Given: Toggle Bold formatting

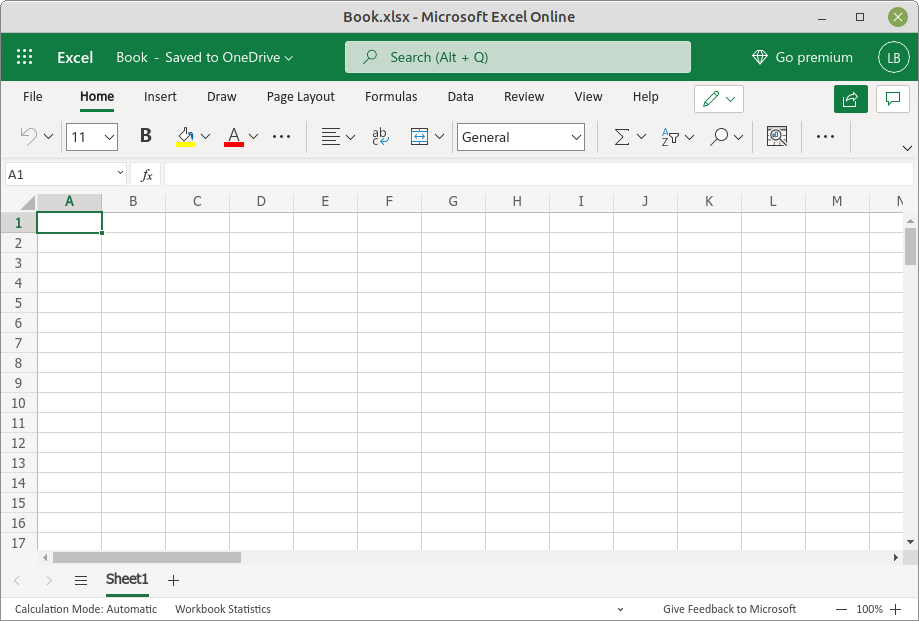Looking at the screenshot, I should coord(145,137).
